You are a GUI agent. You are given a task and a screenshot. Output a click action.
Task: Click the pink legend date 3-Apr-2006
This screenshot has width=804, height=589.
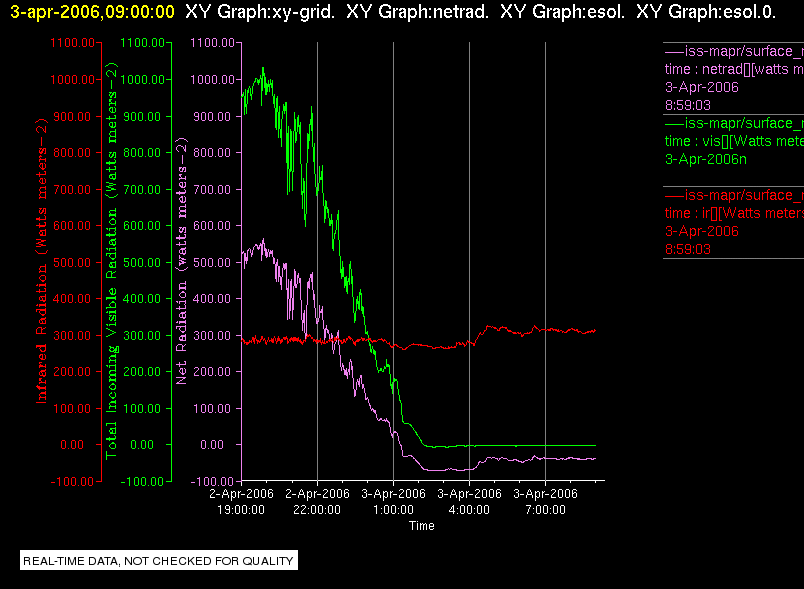pyautogui.click(x=701, y=87)
